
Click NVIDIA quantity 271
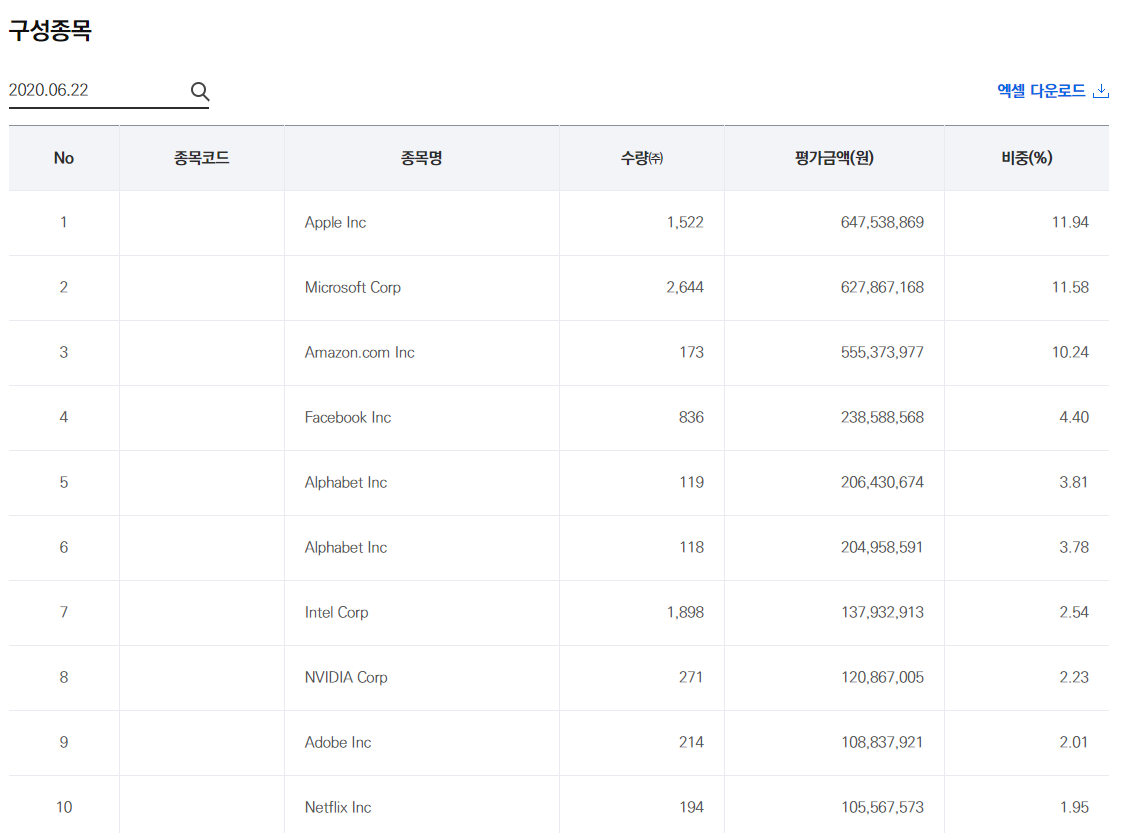click(691, 677)
